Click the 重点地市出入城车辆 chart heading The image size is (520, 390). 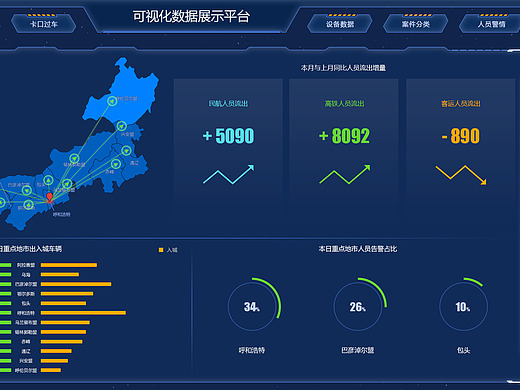[33, 249]
